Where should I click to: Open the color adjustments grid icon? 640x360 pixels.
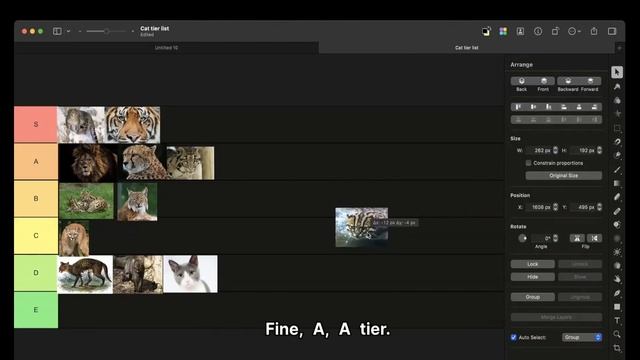click(x=503, y=31)
